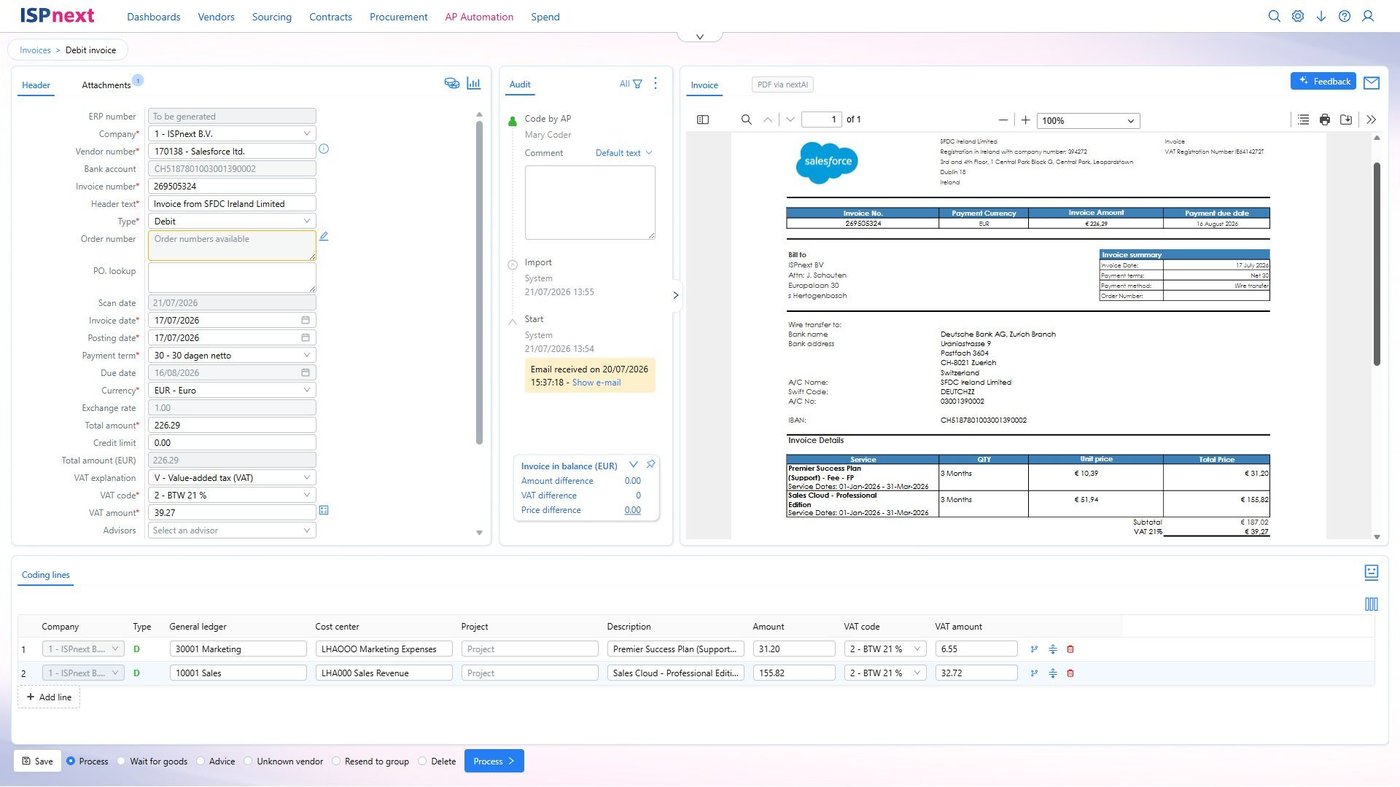This screenshot has height=787, width=1400.
Task: Select the Wait for goods radio option
Action: [x=122, y=761]
